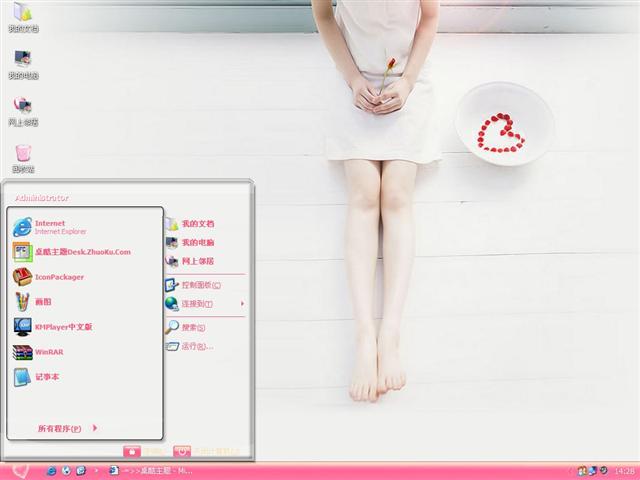Expand the 连接到(T) submenu
The image size is (640, 480).
coord(205,304)
